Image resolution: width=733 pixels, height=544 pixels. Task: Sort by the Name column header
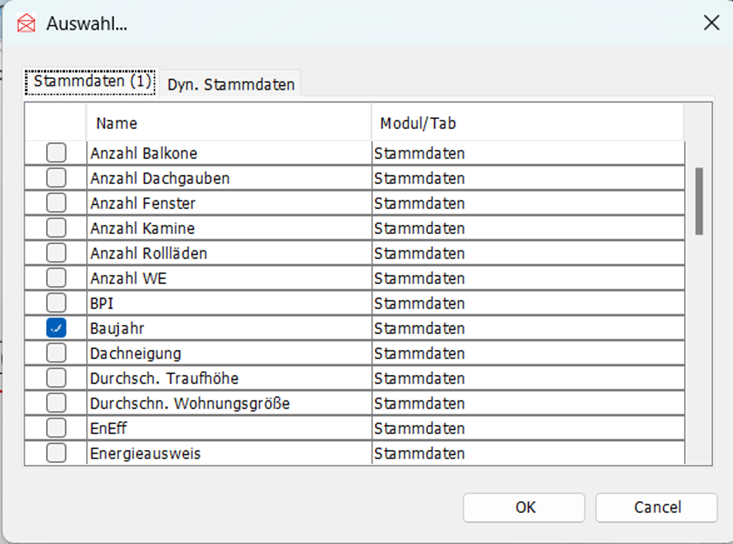coord(228,124)
